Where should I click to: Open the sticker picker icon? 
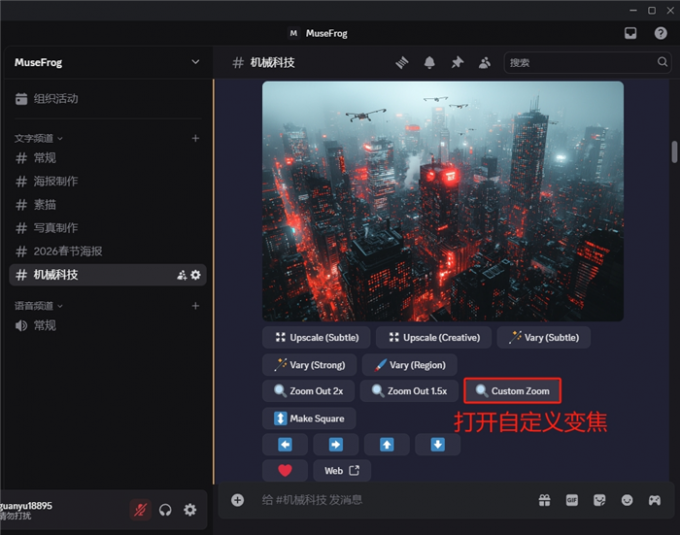coord(599,500)
